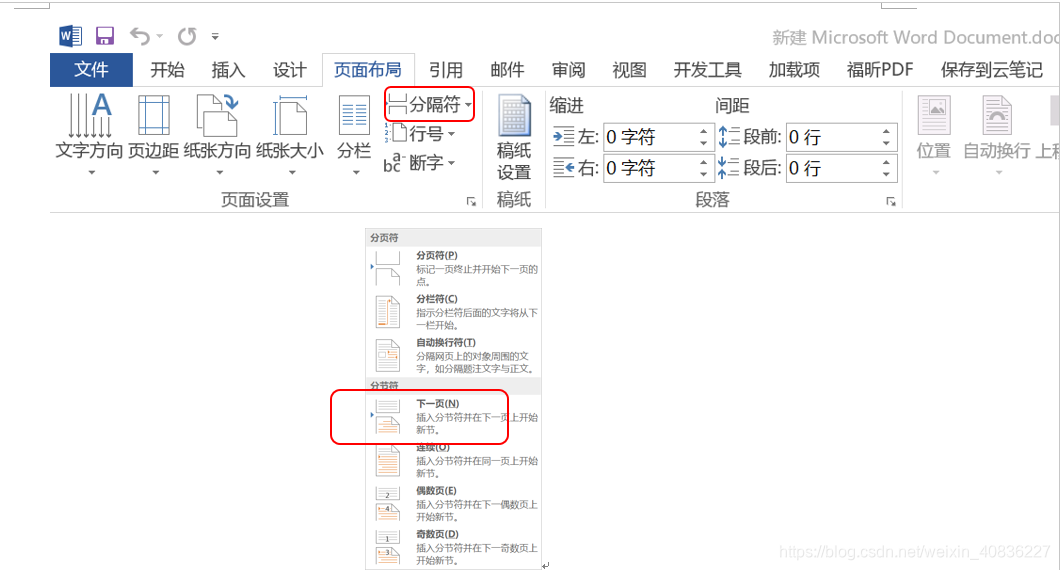Click the left indent 左 input field

[649, 137]
